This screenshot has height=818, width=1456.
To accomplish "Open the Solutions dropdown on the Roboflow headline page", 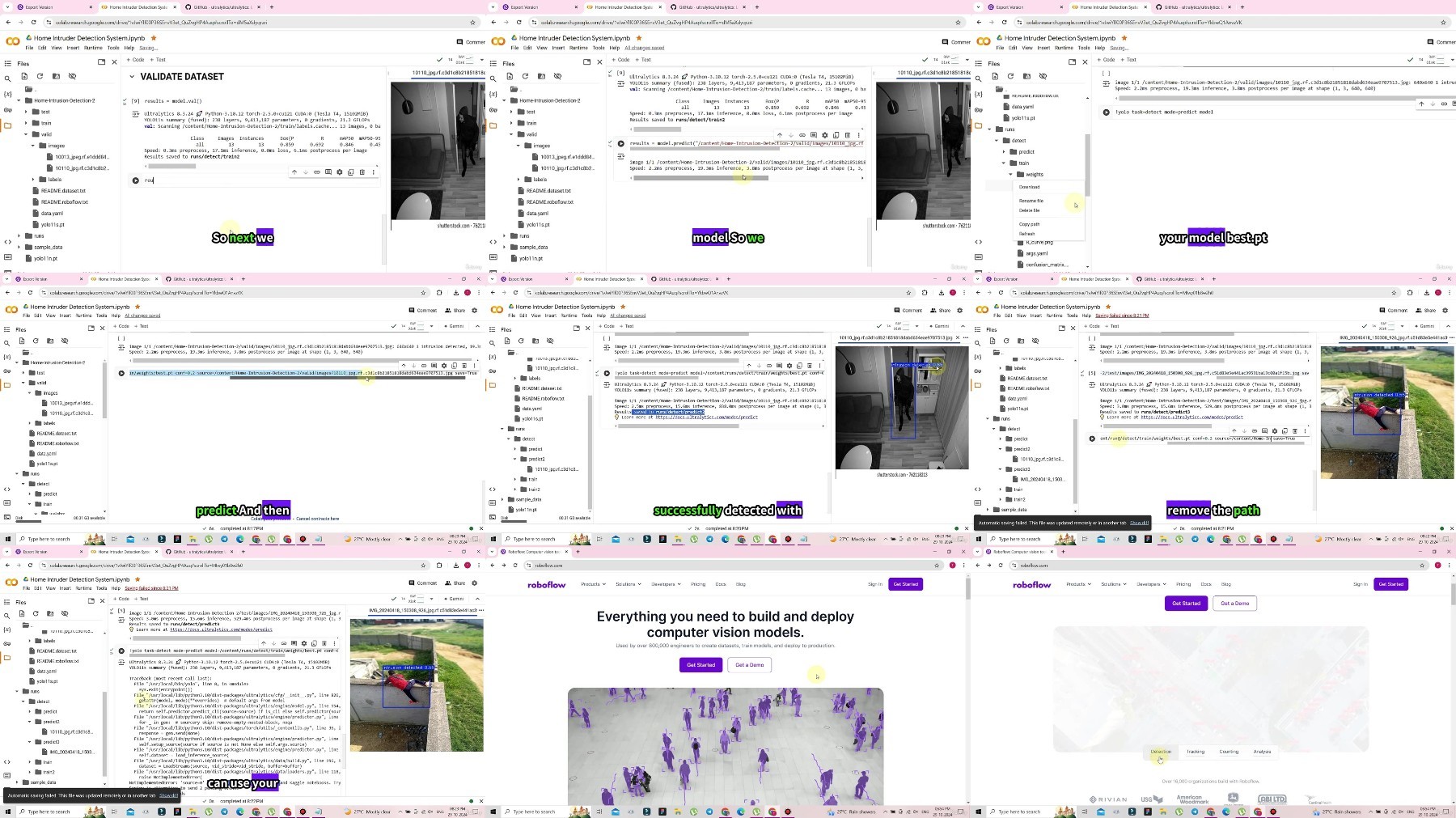I will pos(628,584).
